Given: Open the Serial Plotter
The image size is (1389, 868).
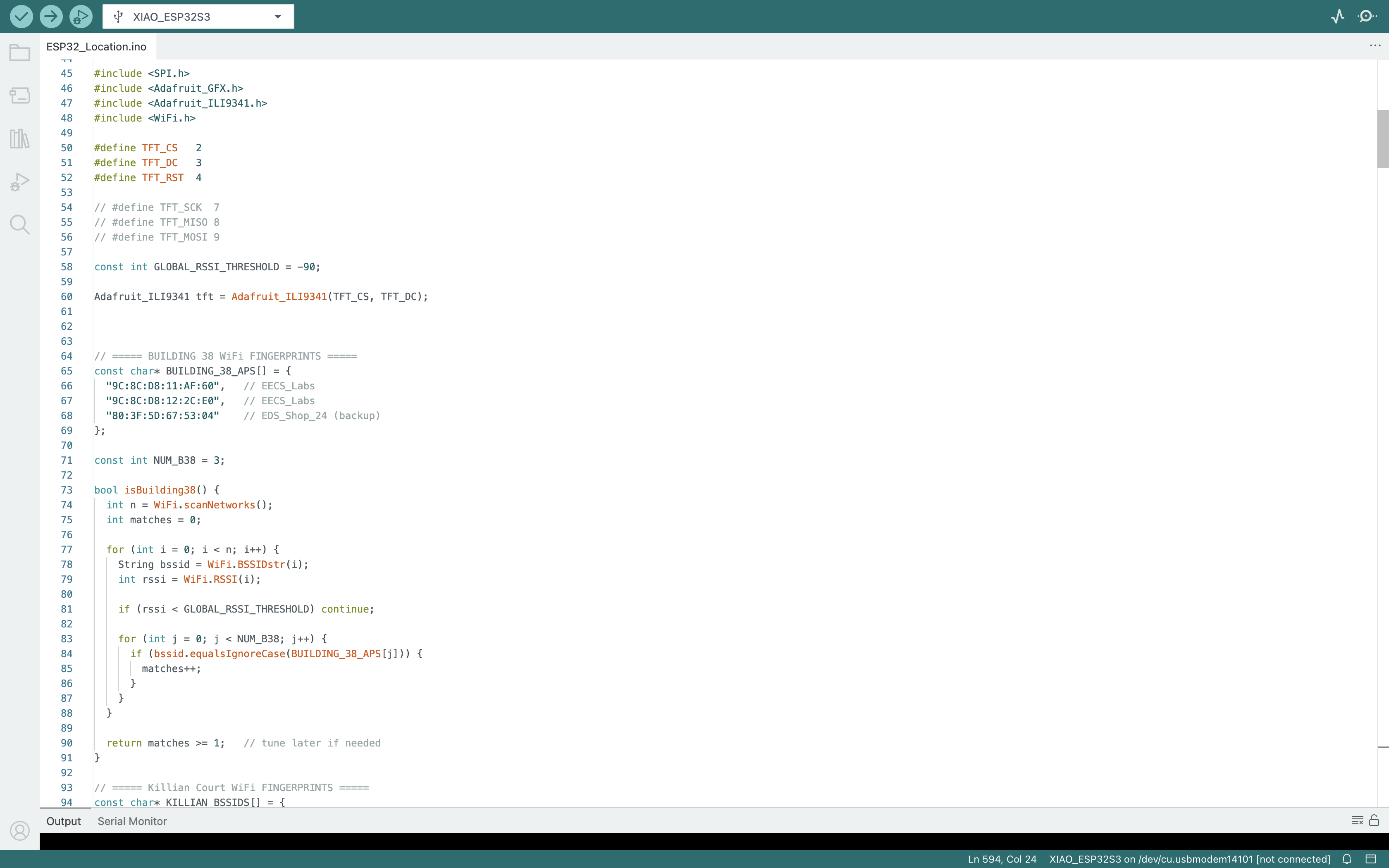Looking at the screenshot, I should pos(1337,17).
